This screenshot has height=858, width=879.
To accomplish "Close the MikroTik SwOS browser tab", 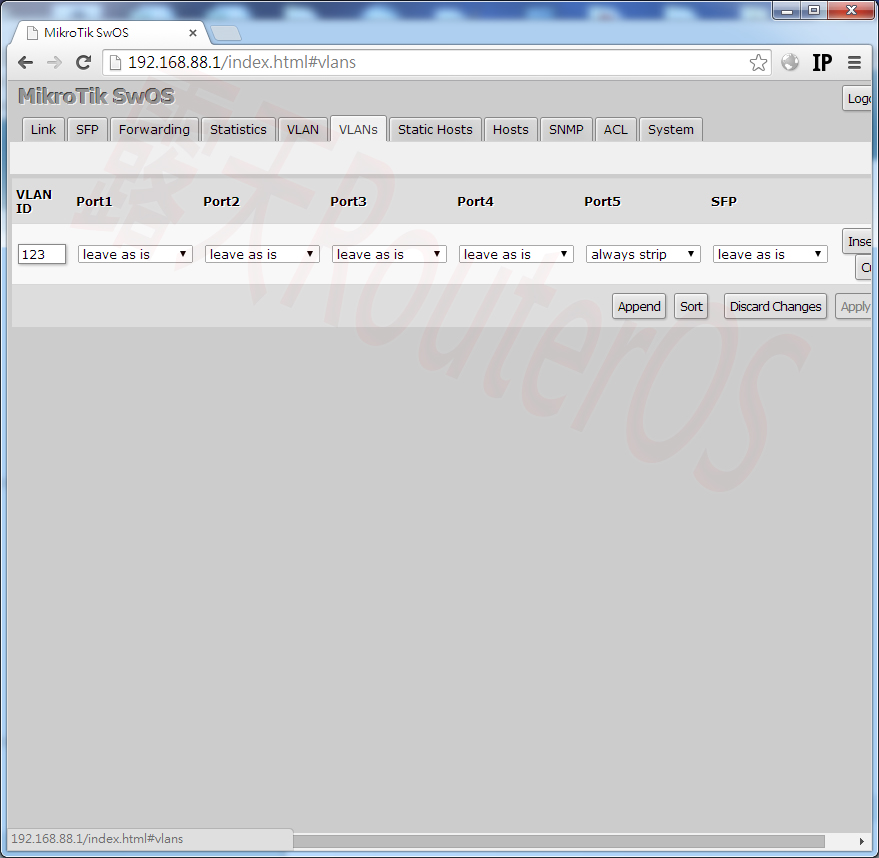I will tap(193, 33).
